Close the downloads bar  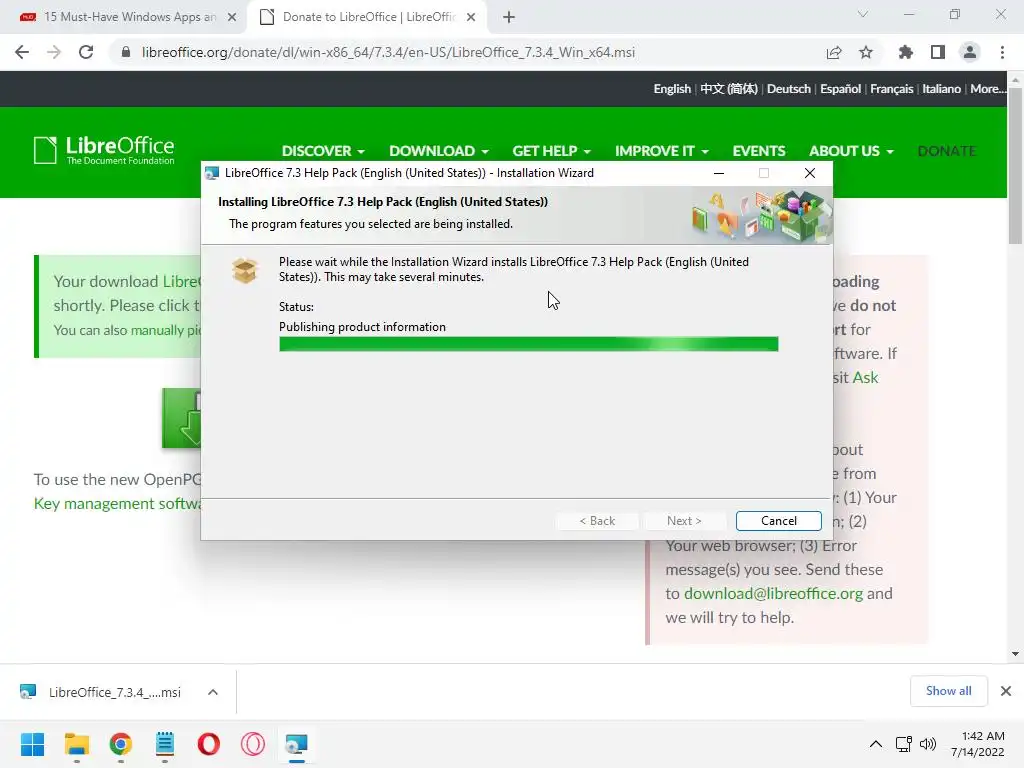click(1006, 691)
